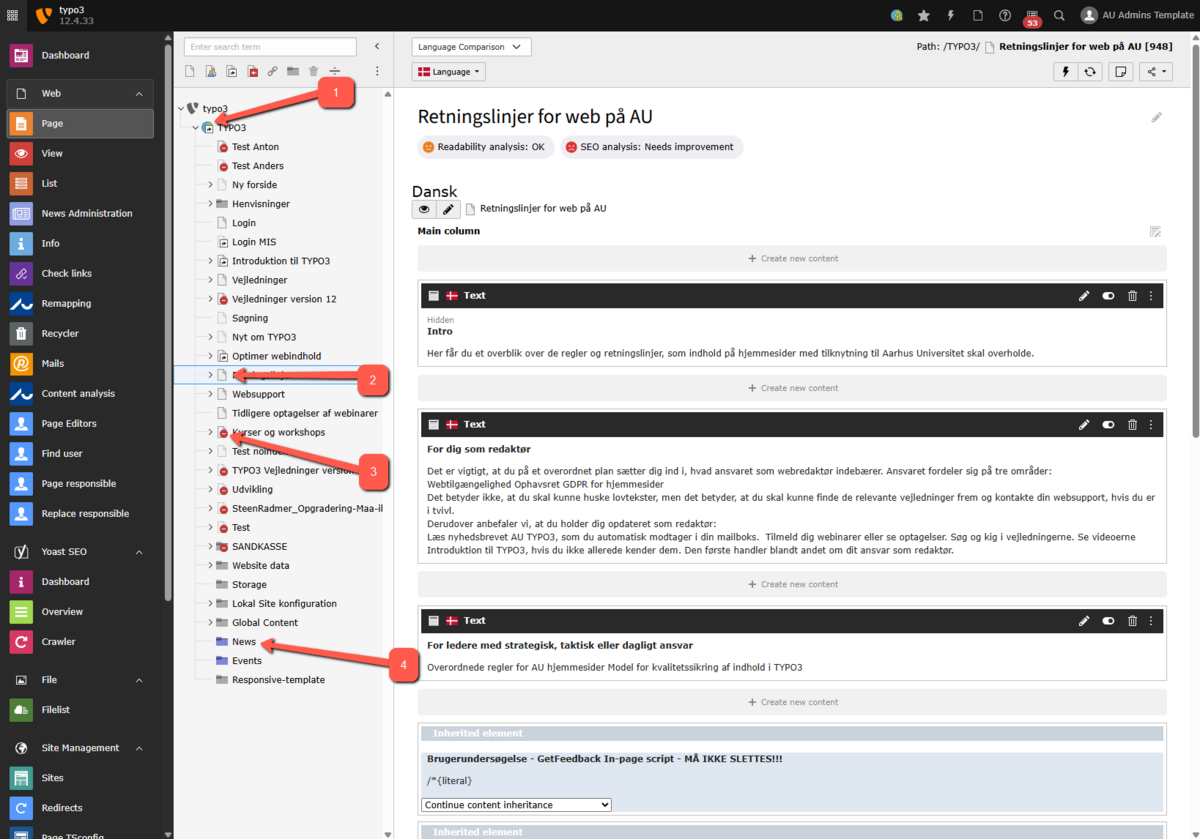This screenshot has height=839, width=1200.
Task: Click the backend user section page icon
Action: (x=211, y=71)
